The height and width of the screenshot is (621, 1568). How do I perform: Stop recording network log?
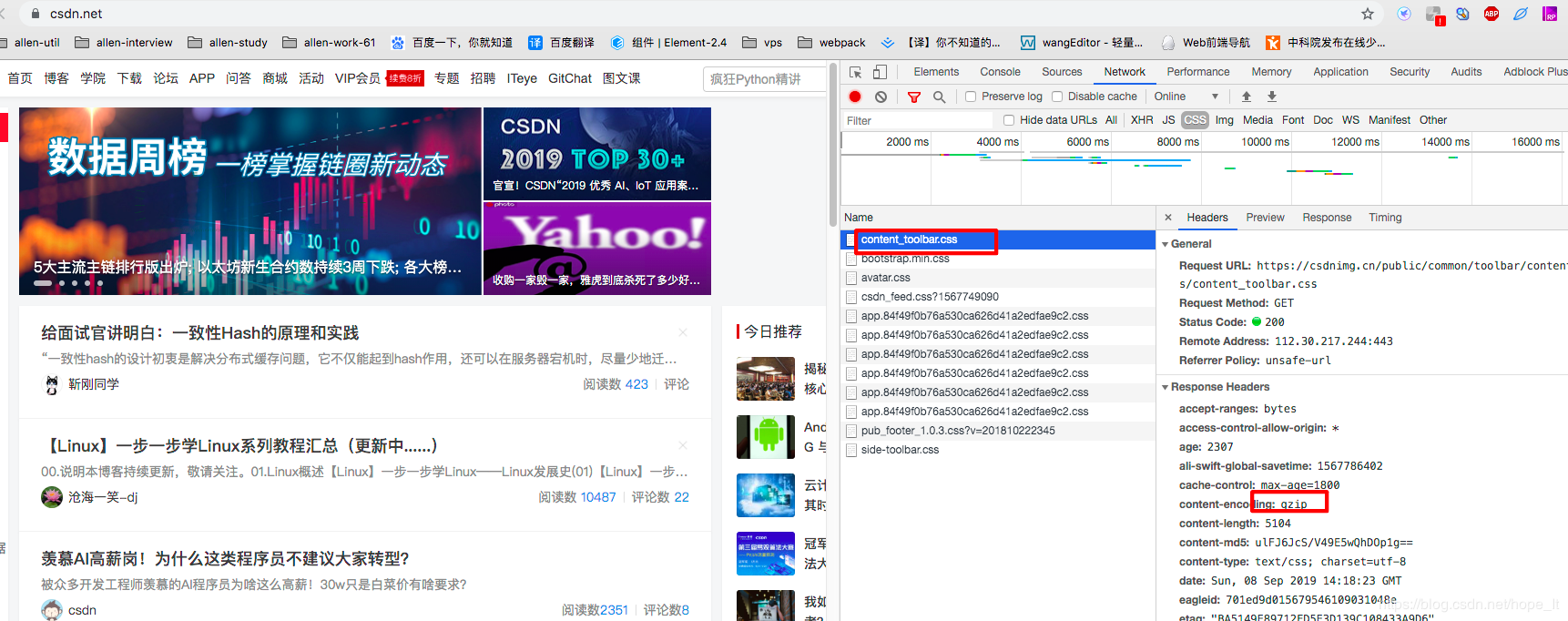pyautogui.click(x=855, y=97)
